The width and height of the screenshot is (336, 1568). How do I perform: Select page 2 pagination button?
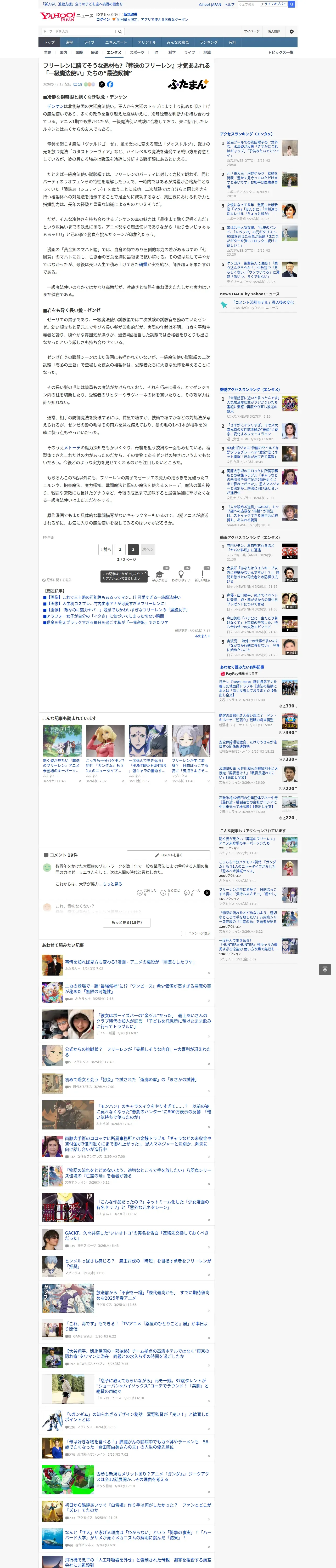point(133,549)
